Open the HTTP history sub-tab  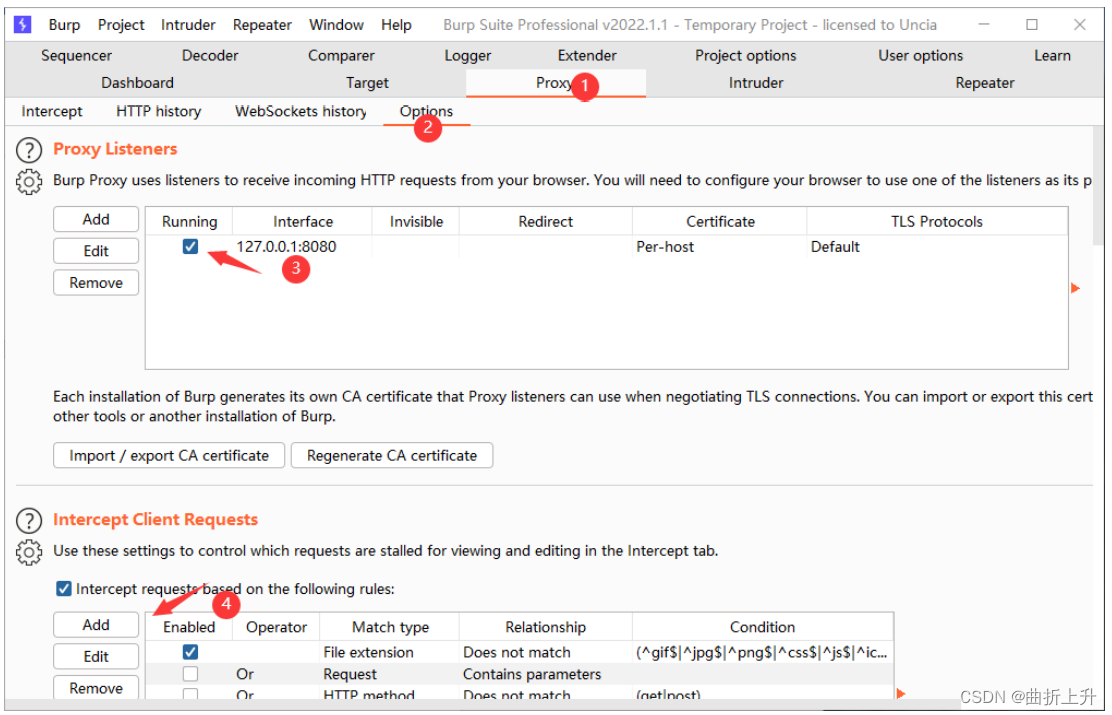click(x=159, y=111)
